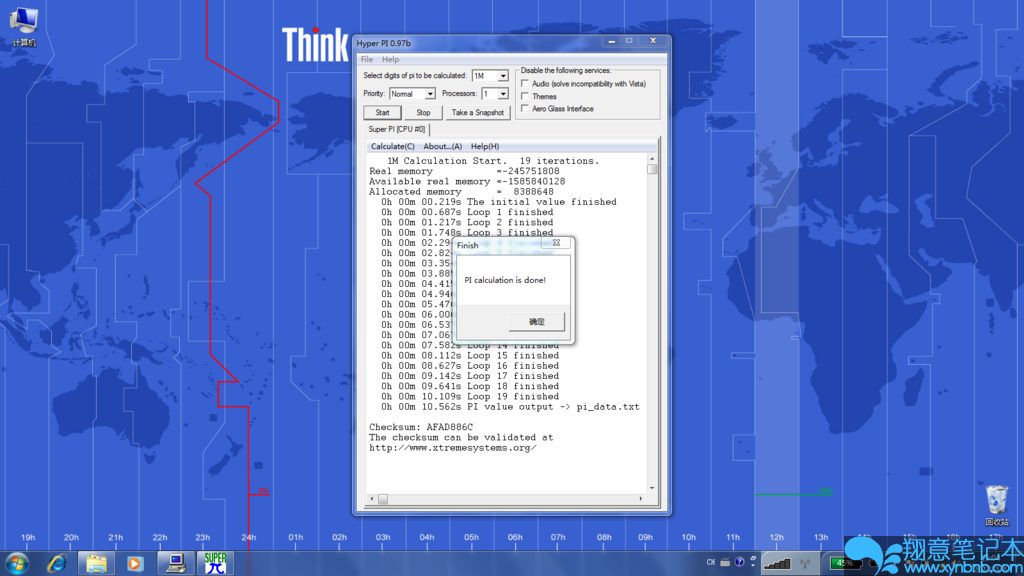This screenshot has height=576, width=1024.
Task: Close the Hyper PI window
Action: click(652, 40)
